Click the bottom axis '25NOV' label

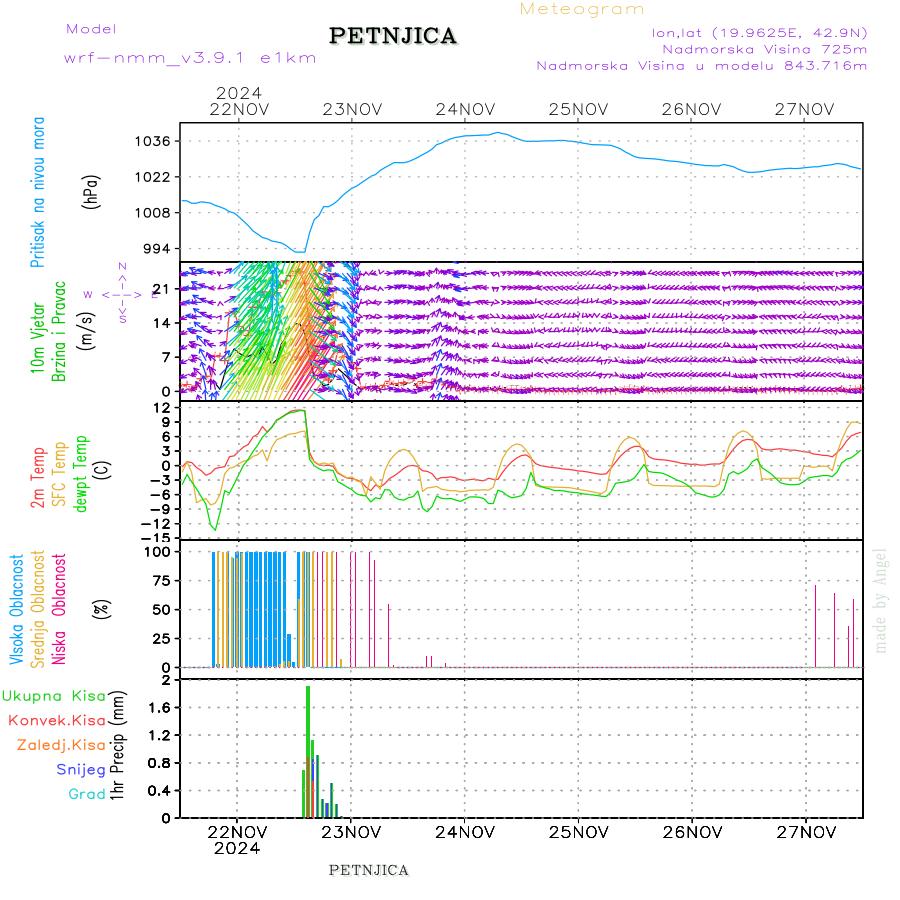point(579,832)
